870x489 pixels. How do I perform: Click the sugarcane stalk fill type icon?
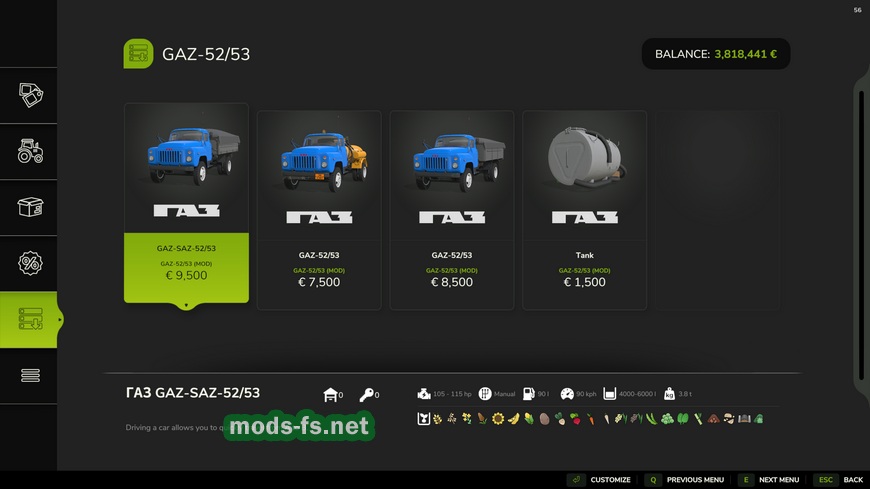[x=699, y=419]
